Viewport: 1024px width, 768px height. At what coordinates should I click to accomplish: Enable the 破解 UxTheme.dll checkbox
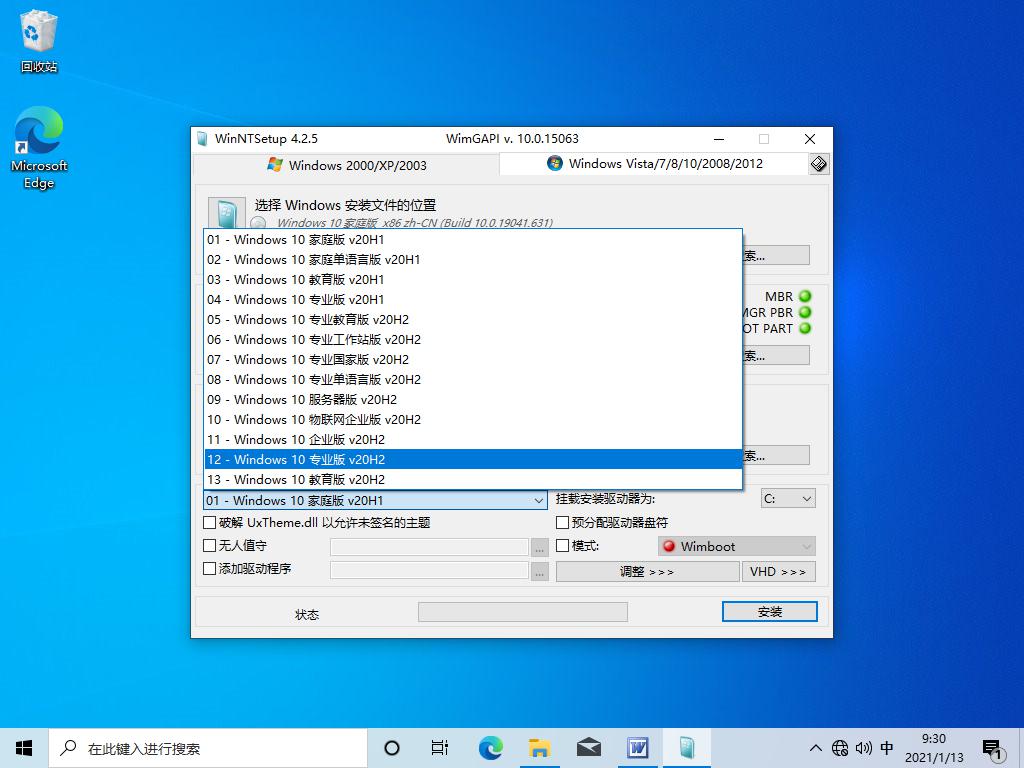(x=210, y=522)
